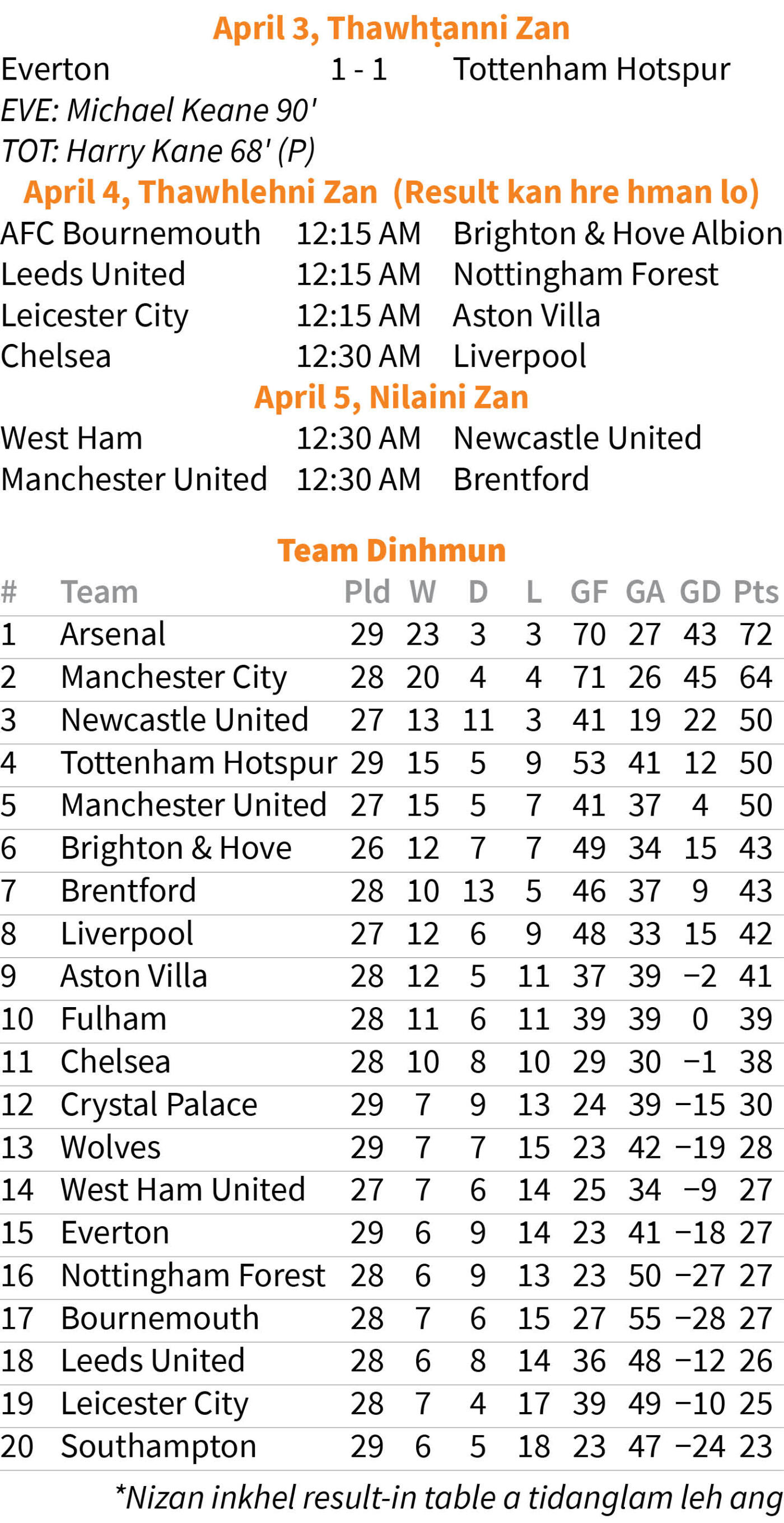
Task: Click Brighton & Hove Albion in fixtures
Action: coord(618,234)
